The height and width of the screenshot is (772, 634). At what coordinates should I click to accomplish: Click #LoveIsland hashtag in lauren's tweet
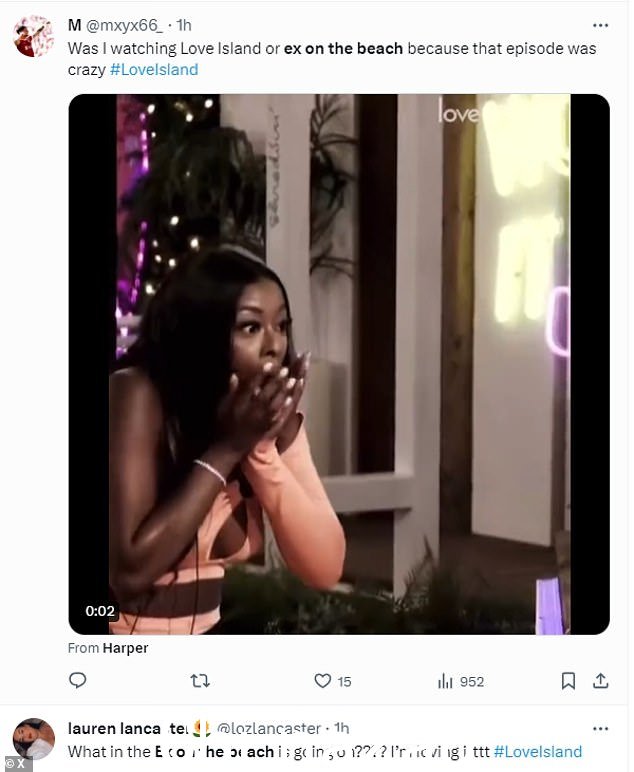click(x=538, y=752)
